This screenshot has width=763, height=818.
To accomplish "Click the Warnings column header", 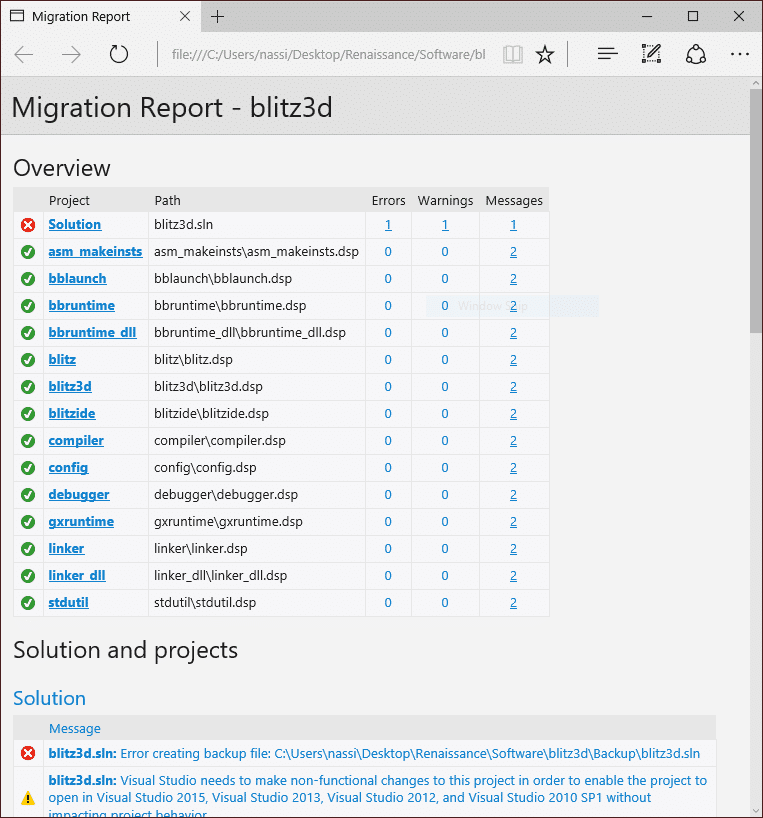I will 445,200.
